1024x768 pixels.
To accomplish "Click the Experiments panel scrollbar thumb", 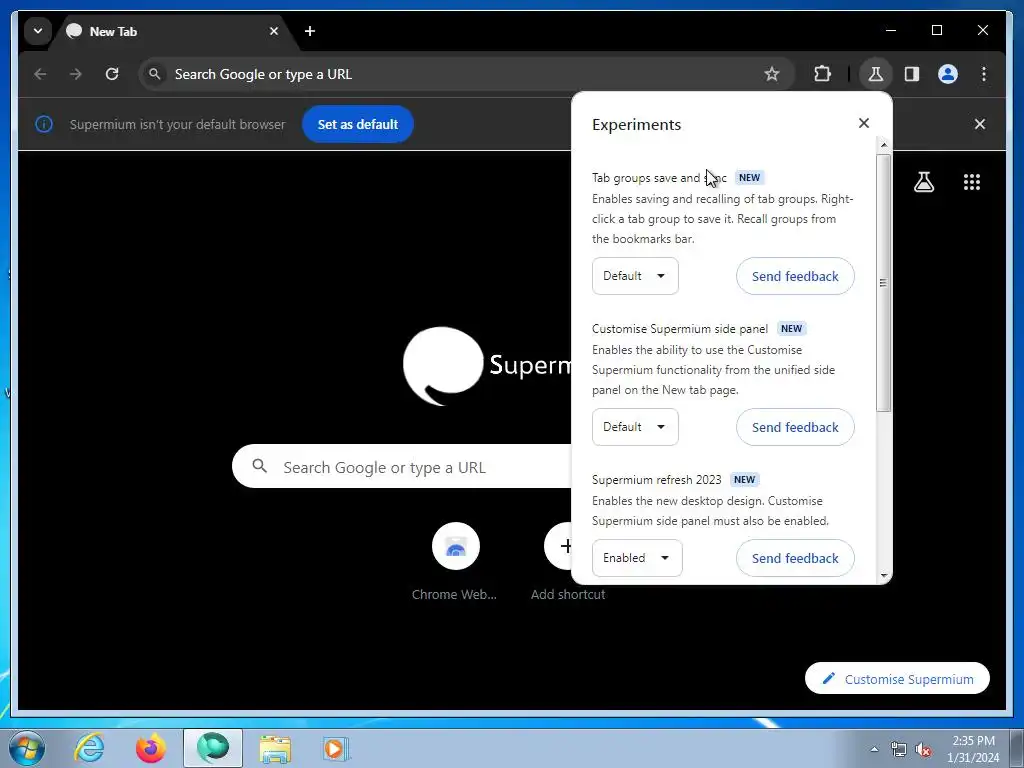I will (x=884, y=283).
